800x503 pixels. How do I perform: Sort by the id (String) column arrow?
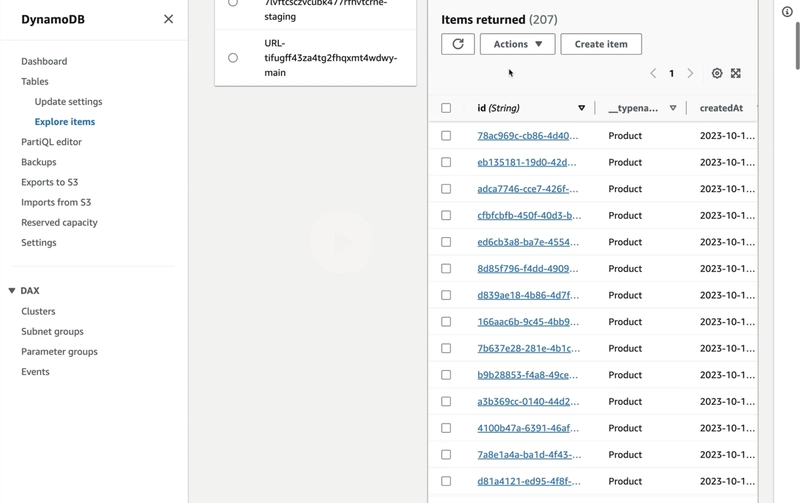[581, 108]
